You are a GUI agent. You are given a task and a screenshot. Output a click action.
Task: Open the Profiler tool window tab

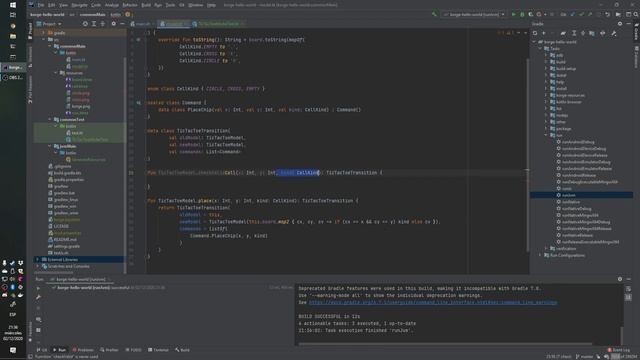(109, 350)
